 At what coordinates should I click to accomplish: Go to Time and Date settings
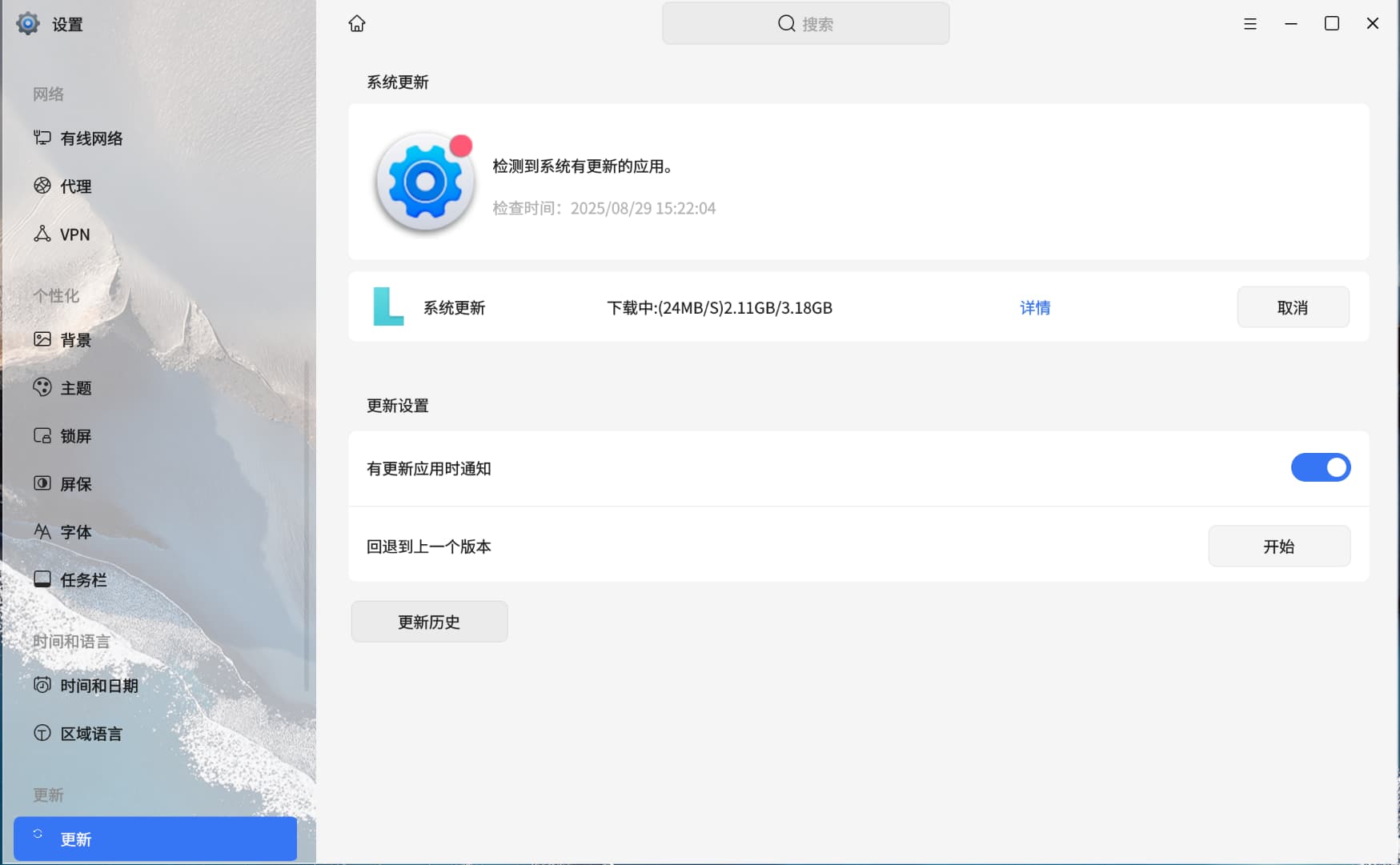98,686
